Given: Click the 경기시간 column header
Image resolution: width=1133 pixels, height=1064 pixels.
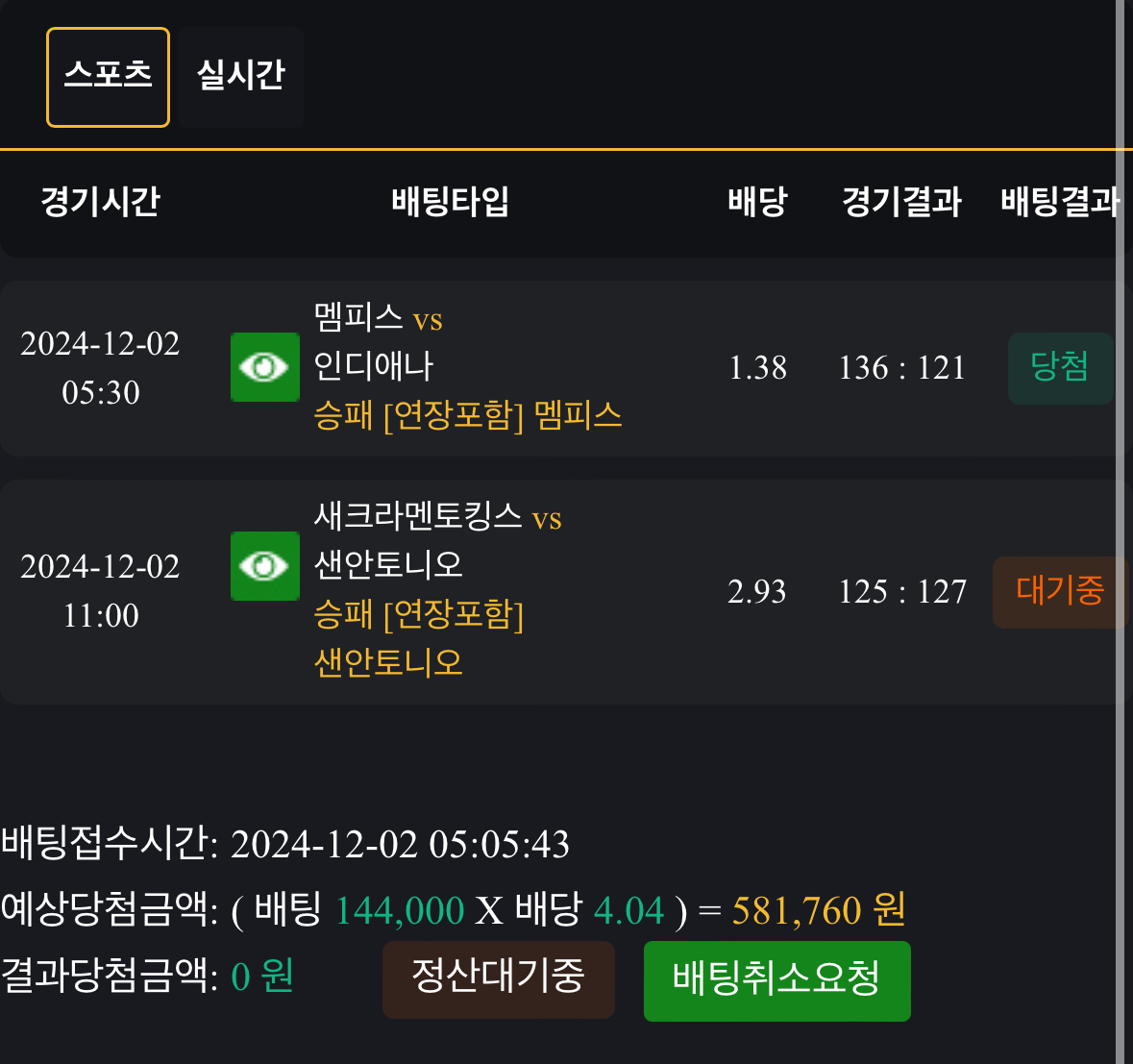Looking at the screenshot, I should (100, 202).
